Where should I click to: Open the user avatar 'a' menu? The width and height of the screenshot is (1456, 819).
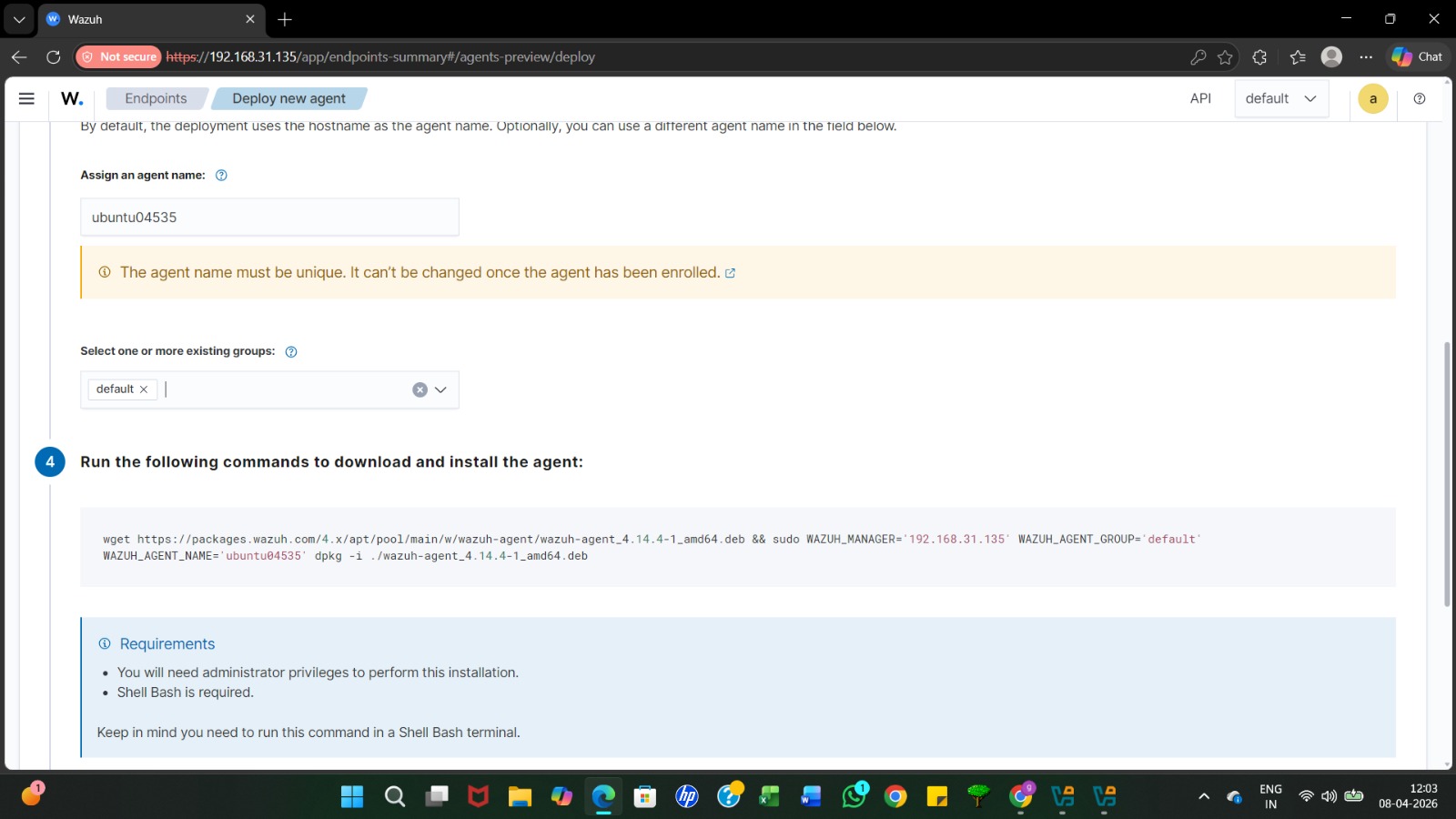pos(1372,98)
